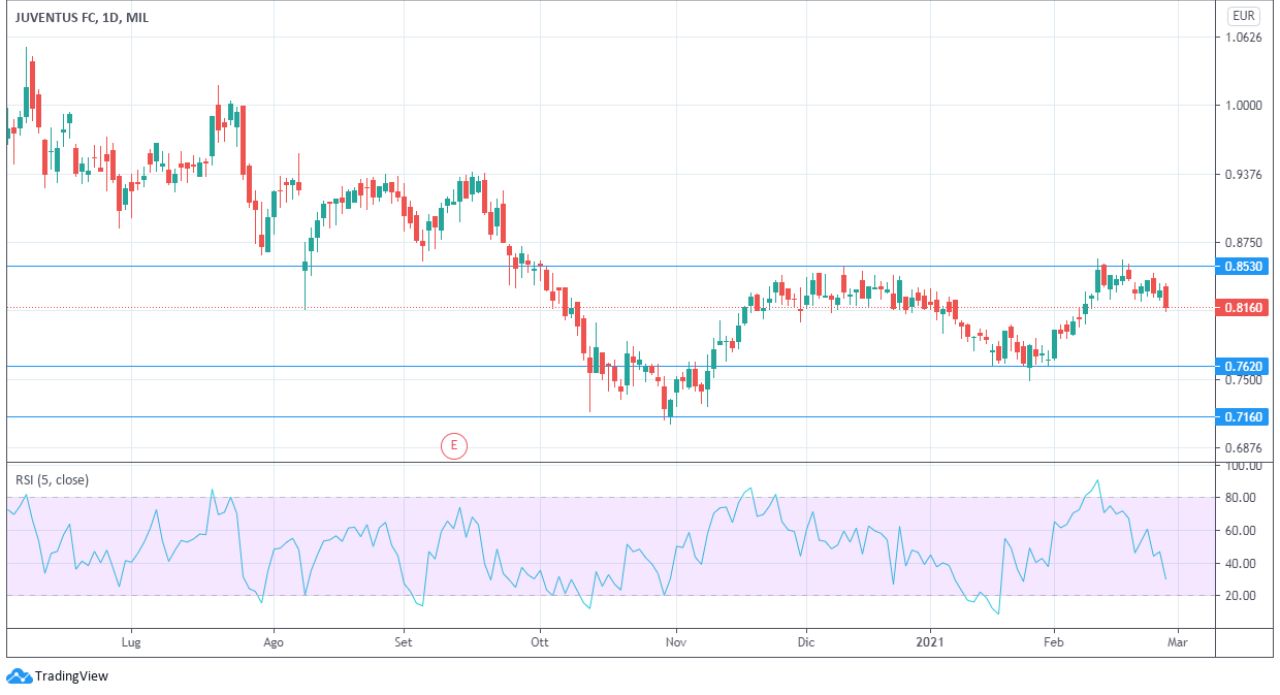Click the 0.7500 price axis value

tap(1243, 380)
